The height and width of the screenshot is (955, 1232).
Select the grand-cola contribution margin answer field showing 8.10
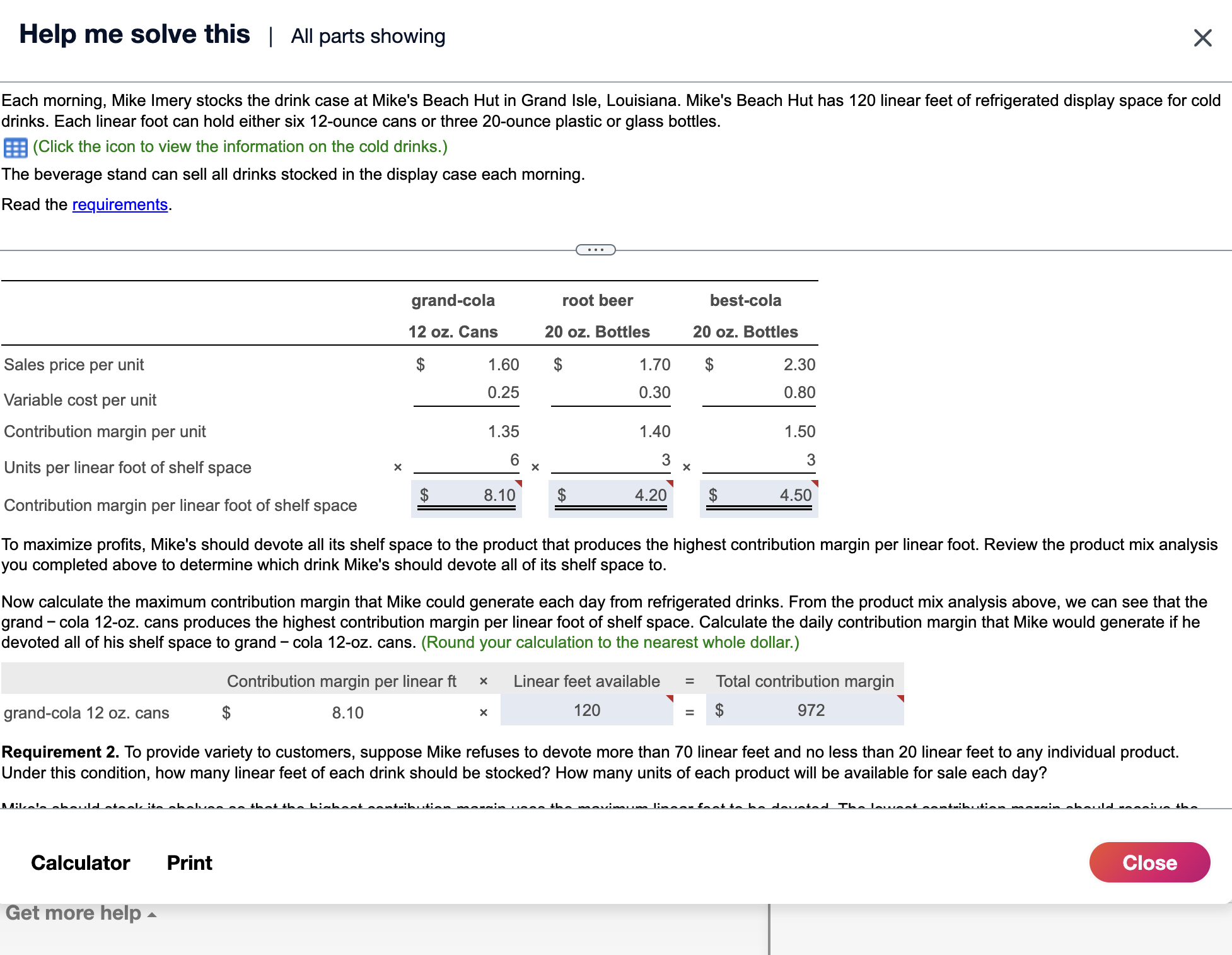467,498
